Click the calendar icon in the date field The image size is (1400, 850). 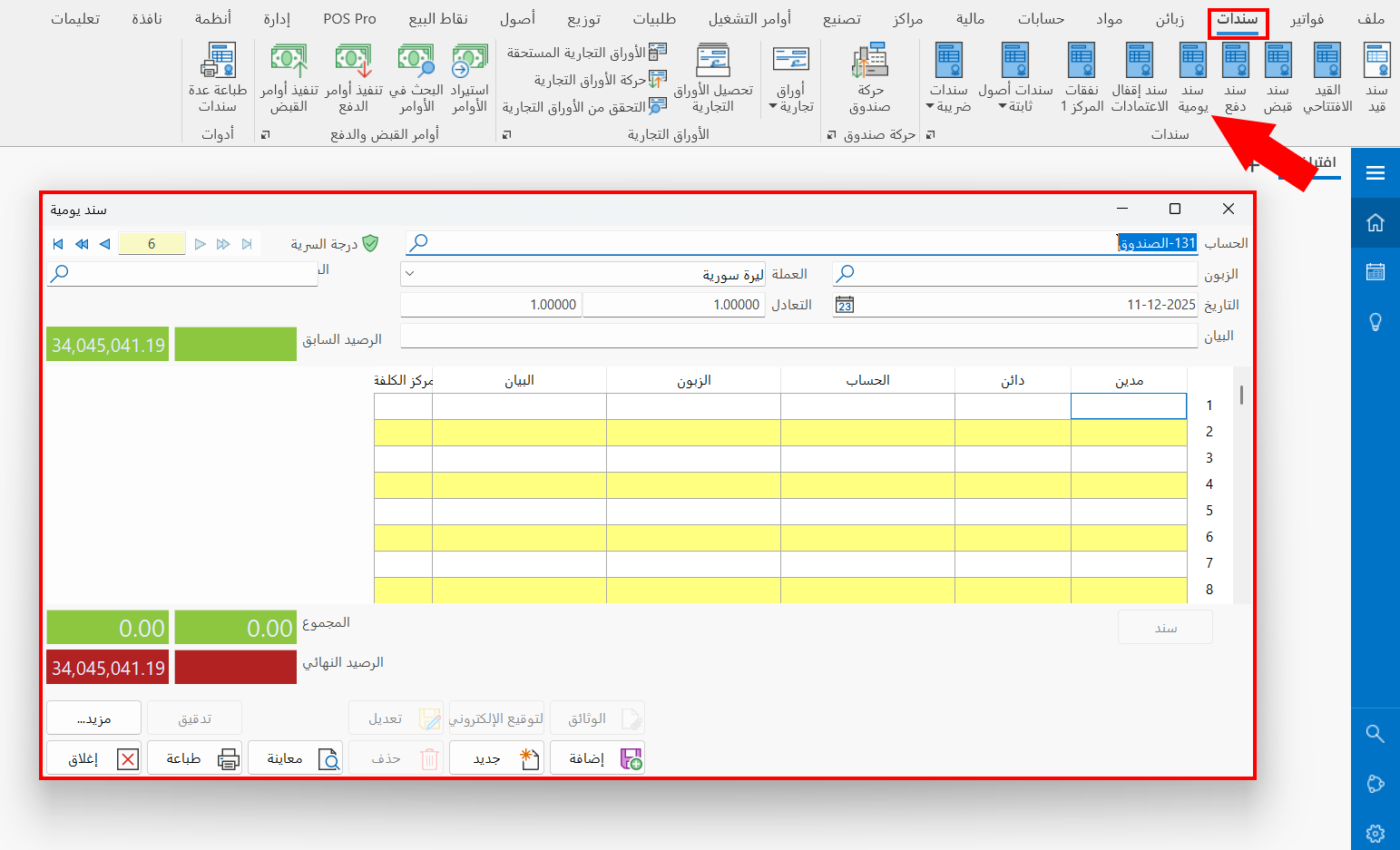(845, 305)
